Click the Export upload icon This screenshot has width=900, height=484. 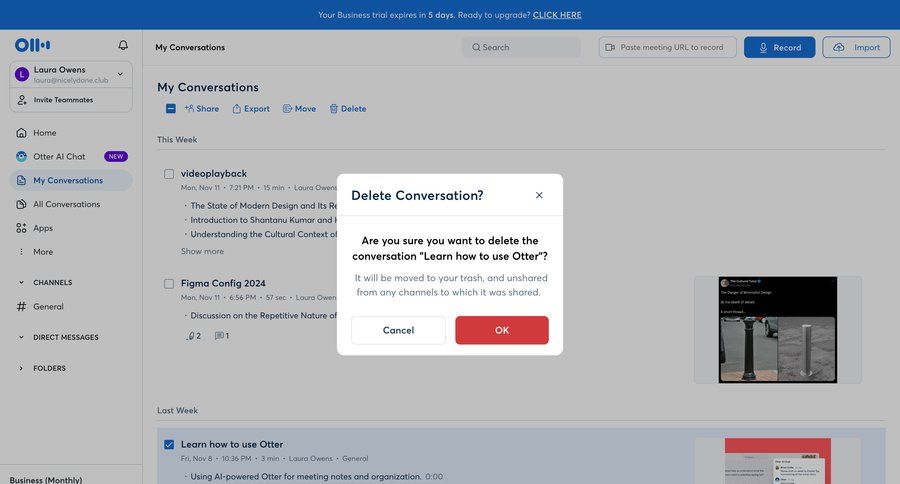click(236, 109)
